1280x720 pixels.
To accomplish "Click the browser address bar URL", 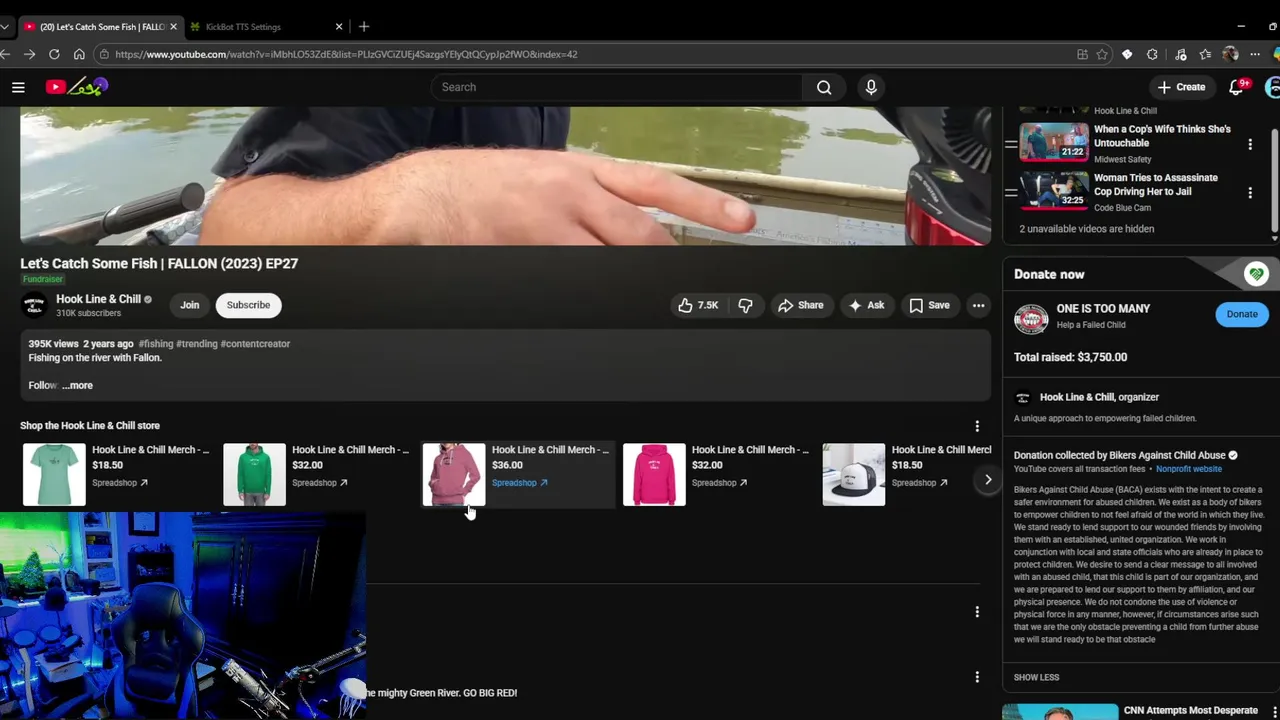I will pyautogui.click(x=346, y=54).
